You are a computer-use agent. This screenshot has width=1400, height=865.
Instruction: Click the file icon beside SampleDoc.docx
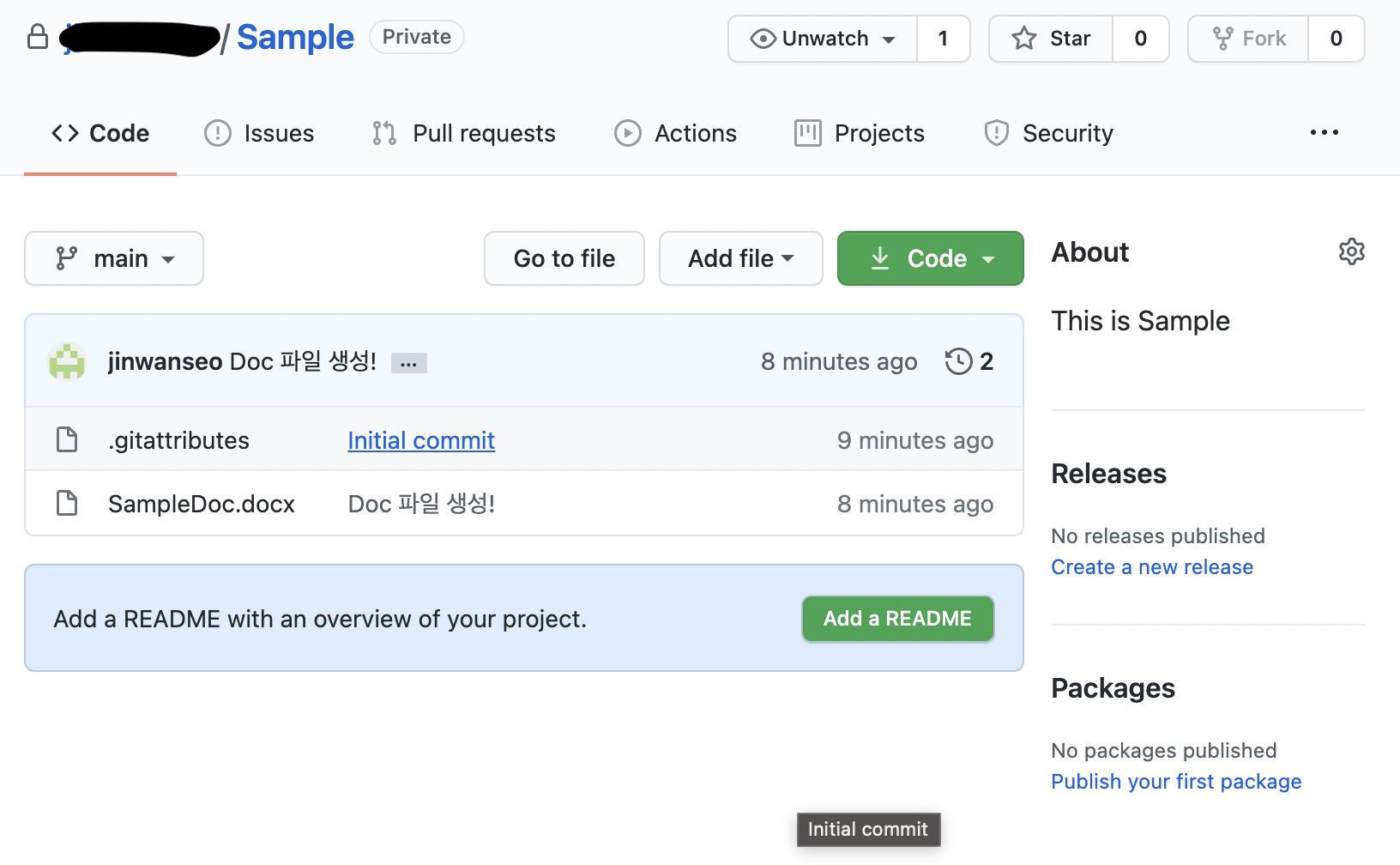click(67, 503)
